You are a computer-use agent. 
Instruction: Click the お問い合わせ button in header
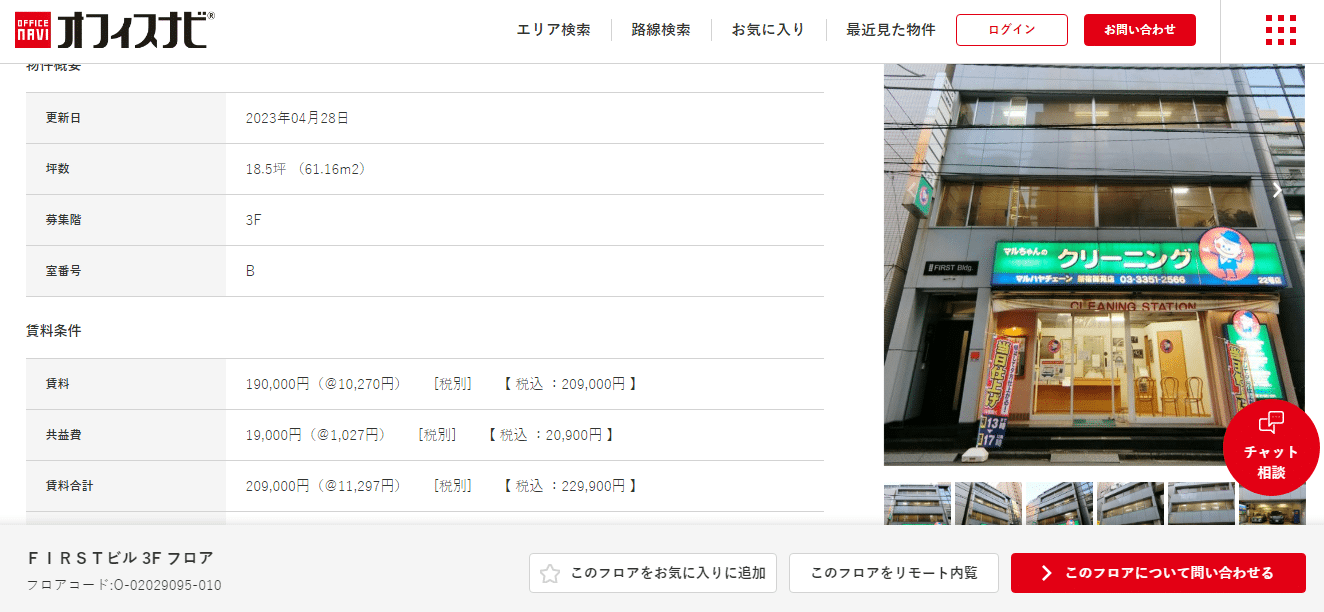(1140, 30)
